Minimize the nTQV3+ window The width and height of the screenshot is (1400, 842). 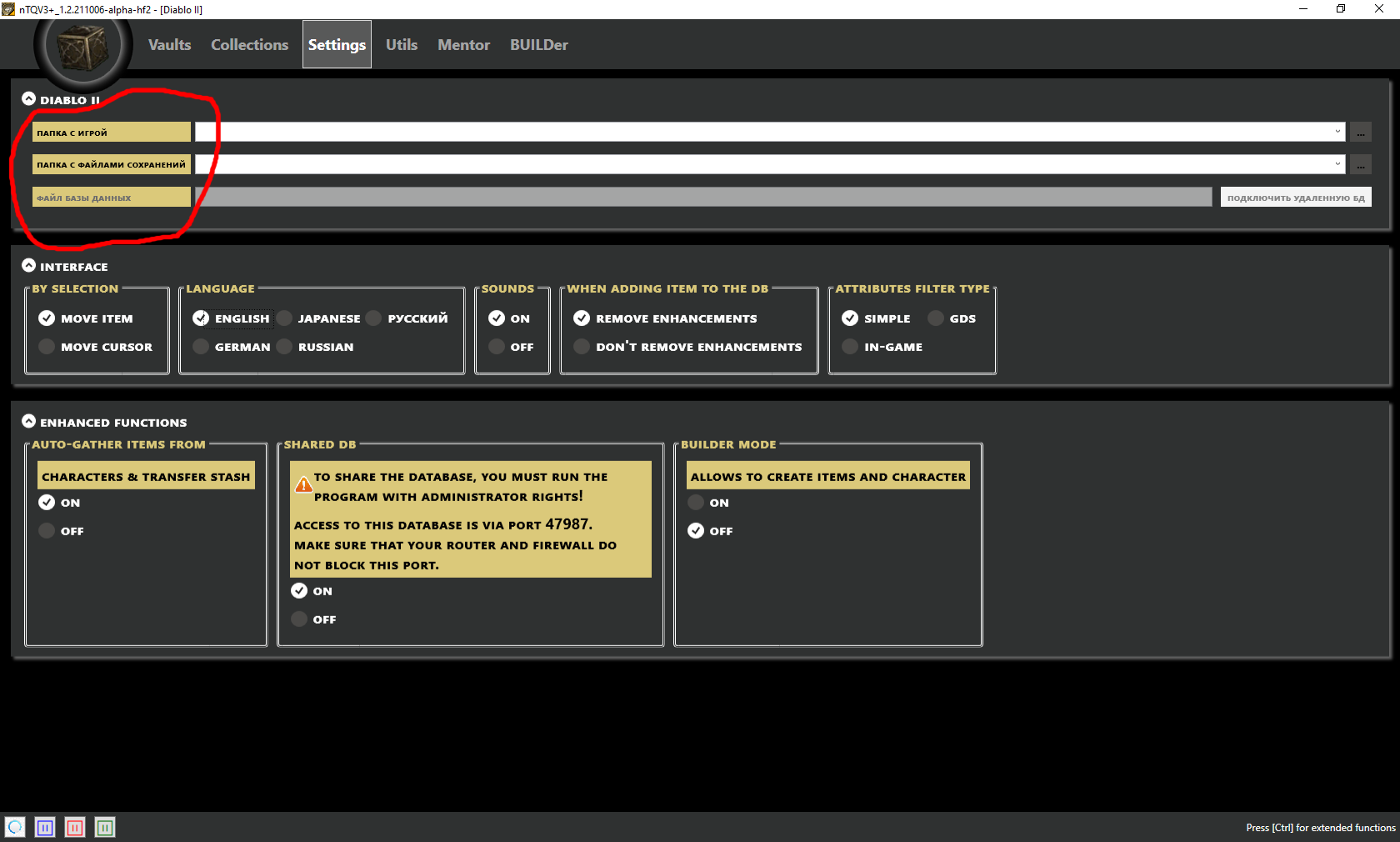pos(1303,9)
